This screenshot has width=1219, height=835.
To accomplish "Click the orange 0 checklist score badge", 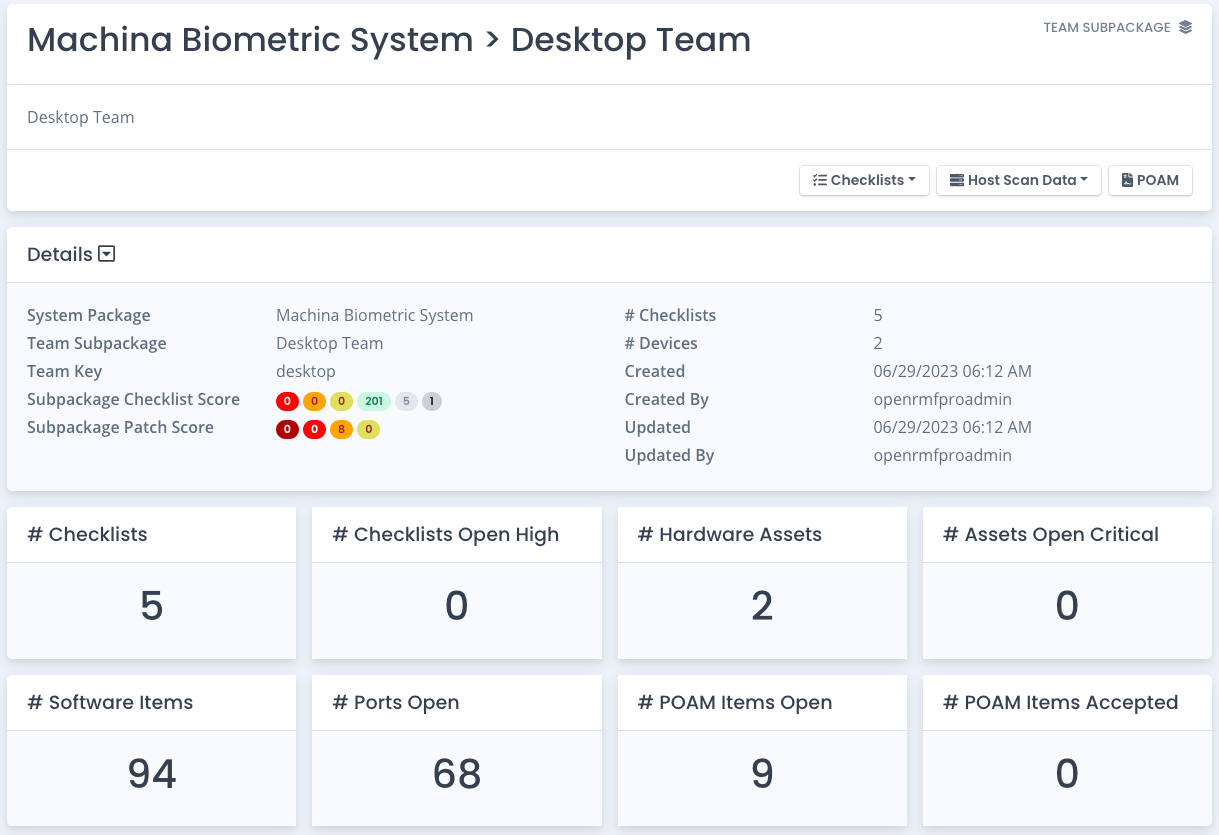I will point(314,402).
